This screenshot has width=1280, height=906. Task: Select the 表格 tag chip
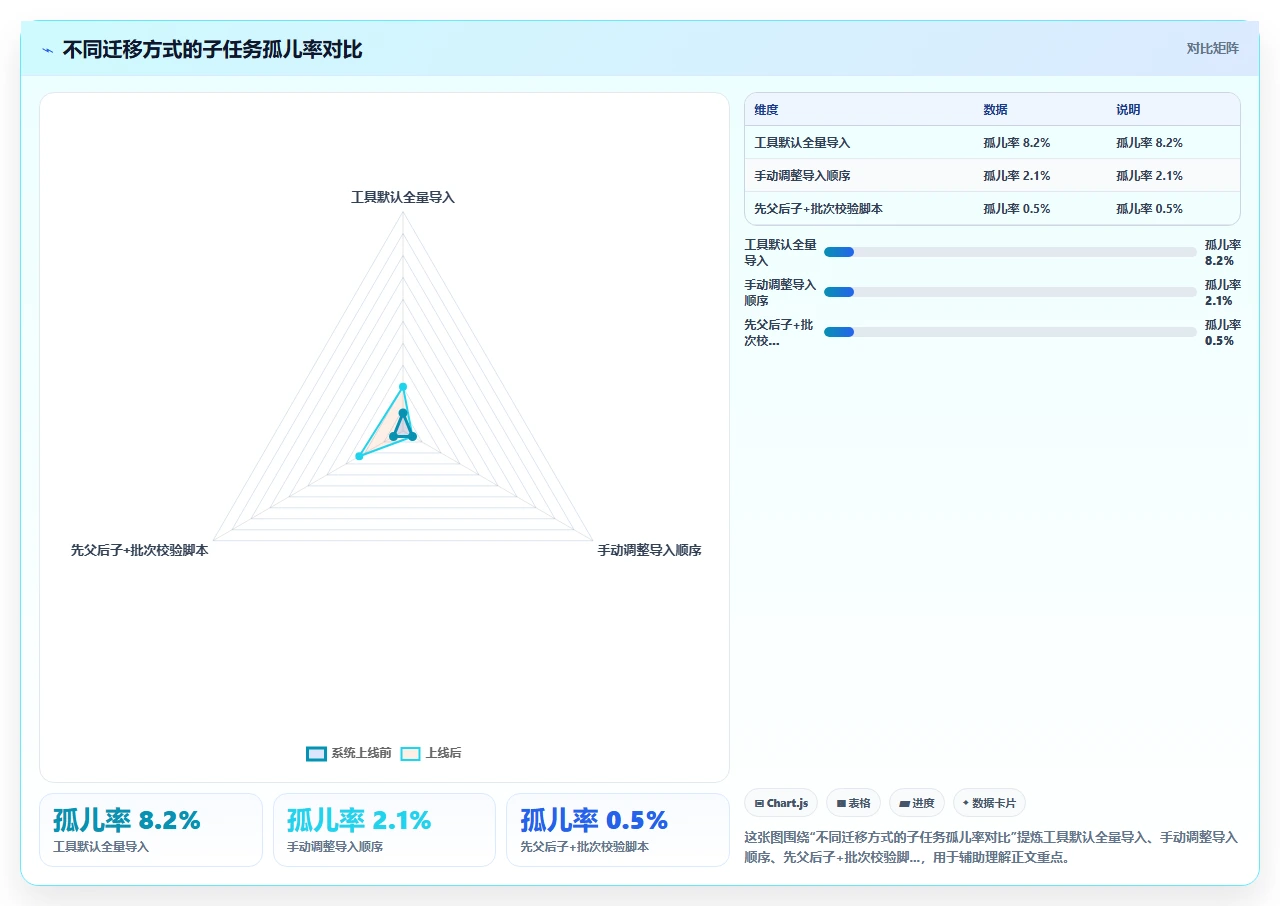[x=853, y=803]
